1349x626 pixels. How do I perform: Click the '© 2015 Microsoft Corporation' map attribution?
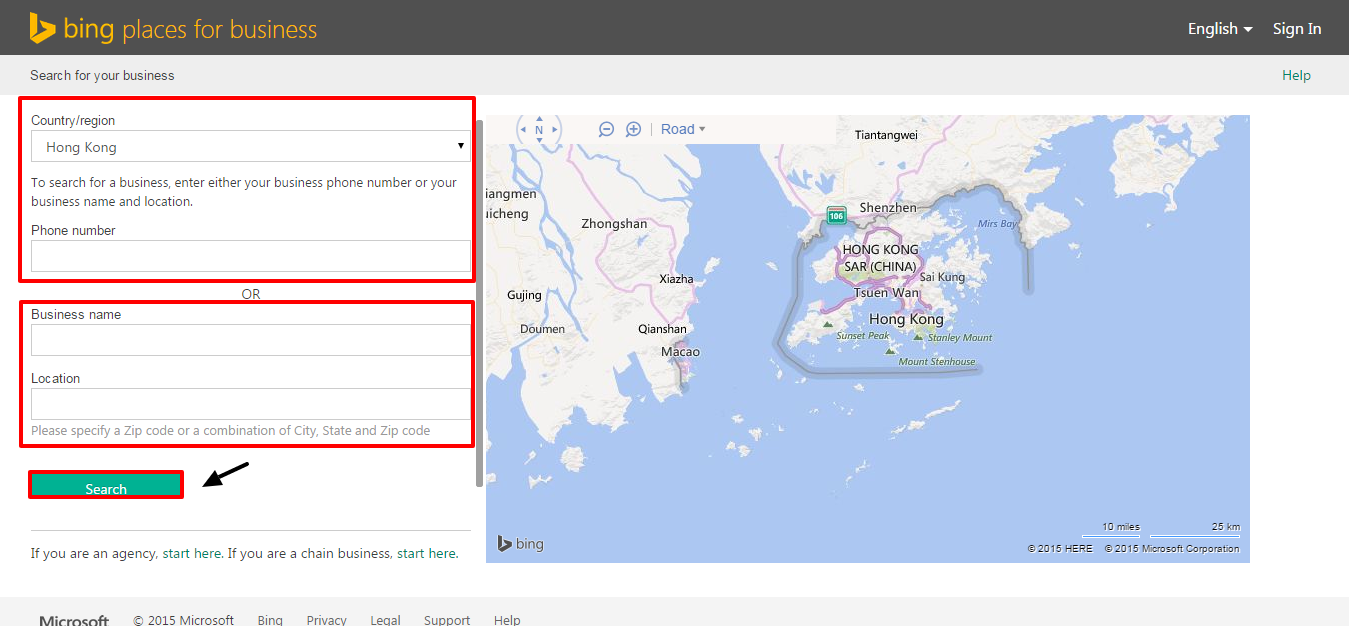[1172, 548]
